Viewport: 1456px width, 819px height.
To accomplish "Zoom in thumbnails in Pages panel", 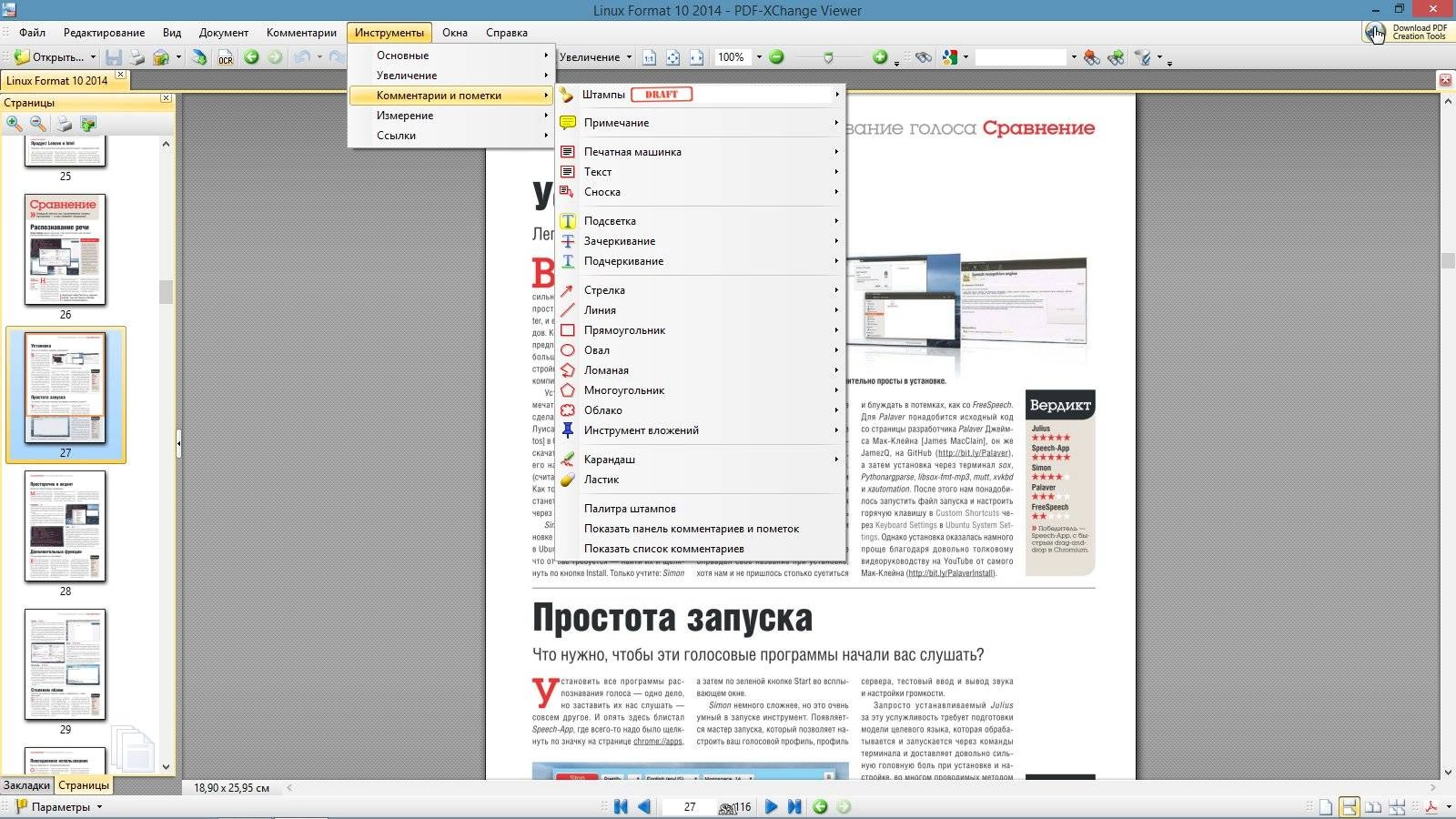I will [x=15, y=124].
